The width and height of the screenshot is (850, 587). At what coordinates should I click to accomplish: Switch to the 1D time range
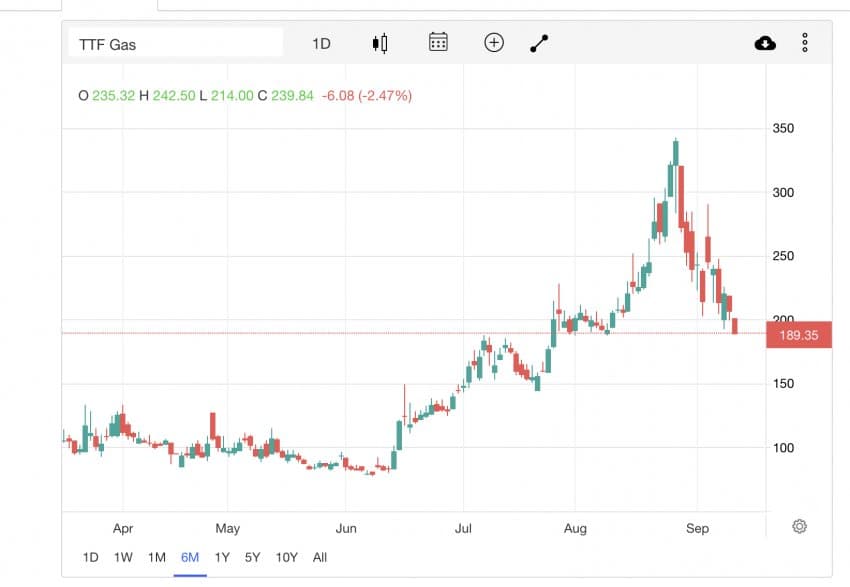(90, 557)
